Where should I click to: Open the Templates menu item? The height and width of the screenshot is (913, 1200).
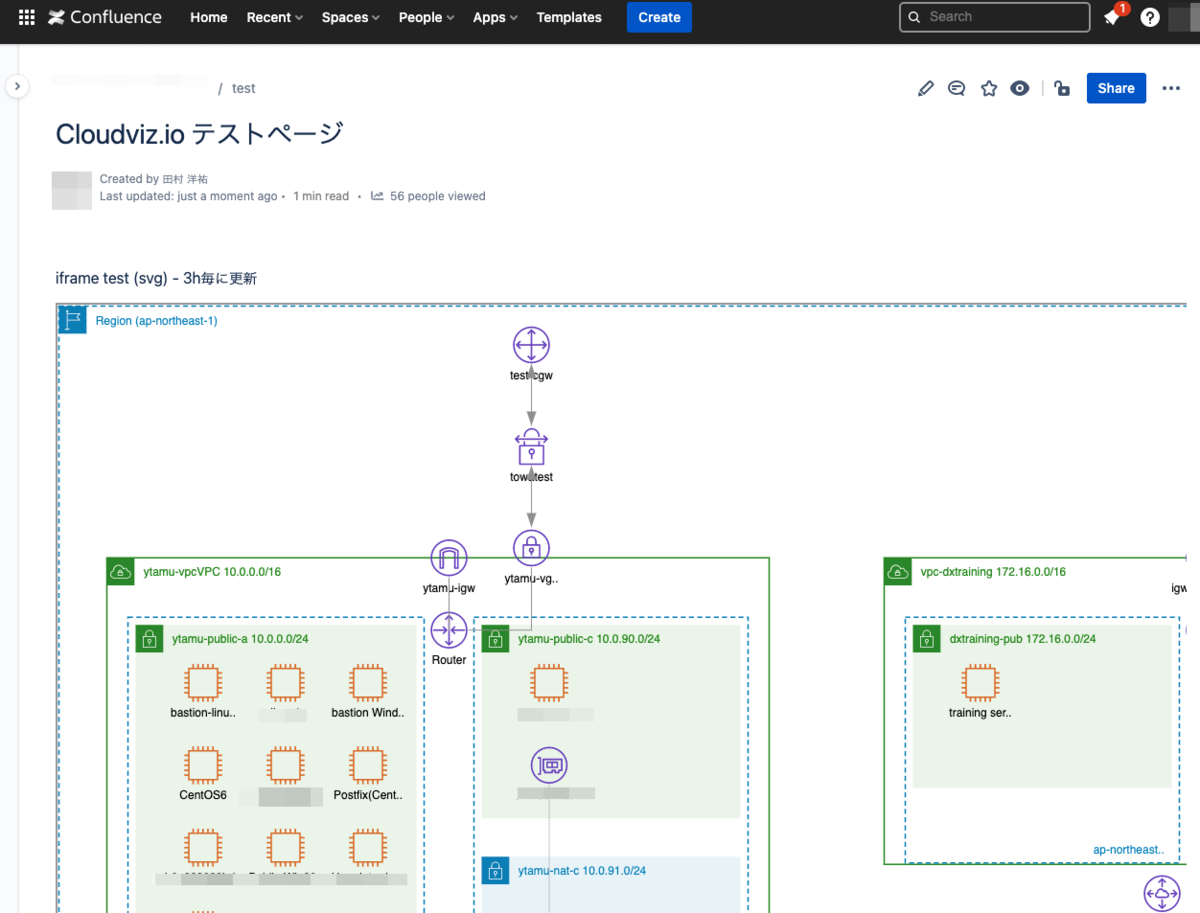(569, 17)
